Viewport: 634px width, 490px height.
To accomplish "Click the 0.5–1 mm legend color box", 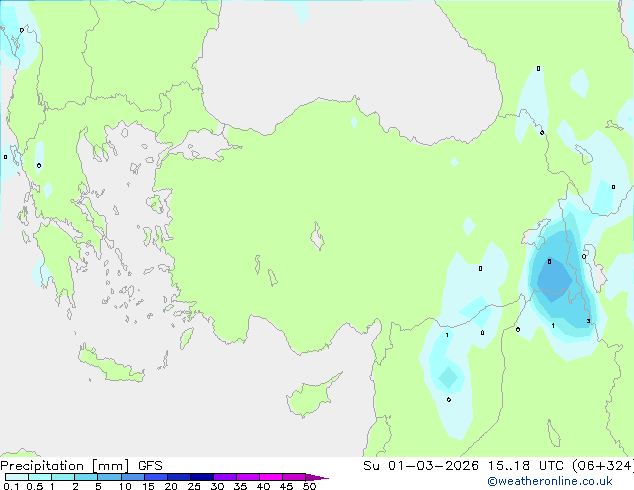I will (x=40, y=477).
